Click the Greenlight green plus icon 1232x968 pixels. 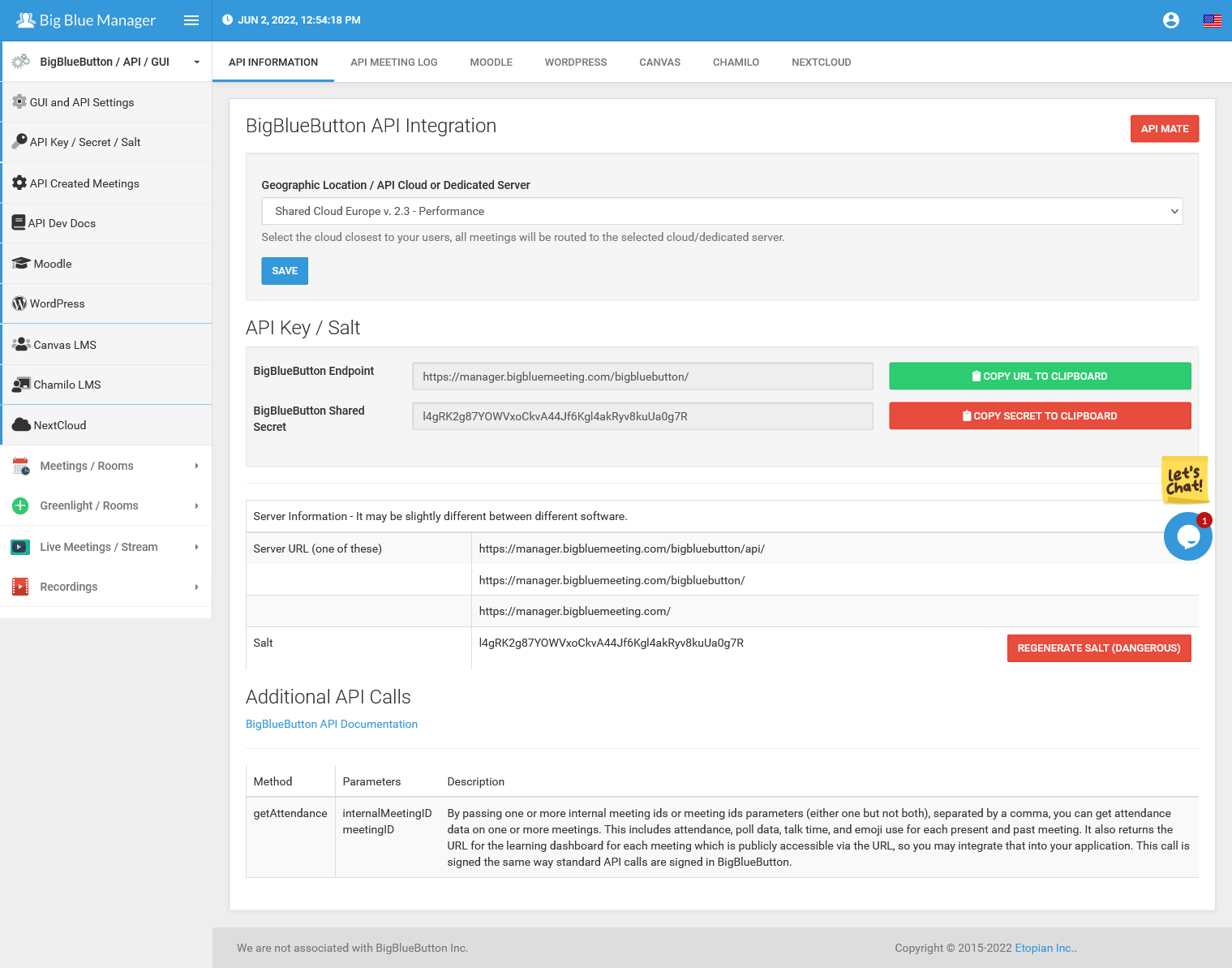coord(21,506)
